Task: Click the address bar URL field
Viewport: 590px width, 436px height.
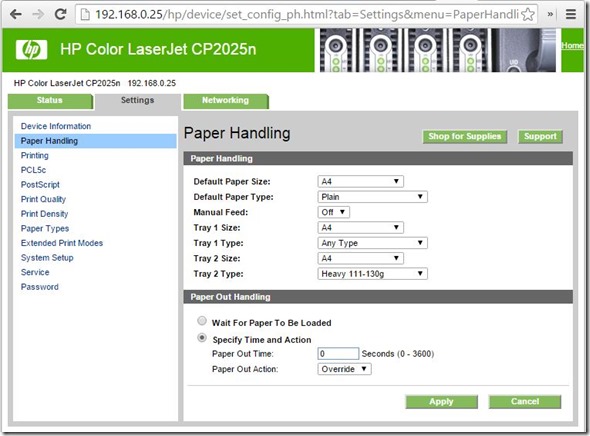Action: 306,15
